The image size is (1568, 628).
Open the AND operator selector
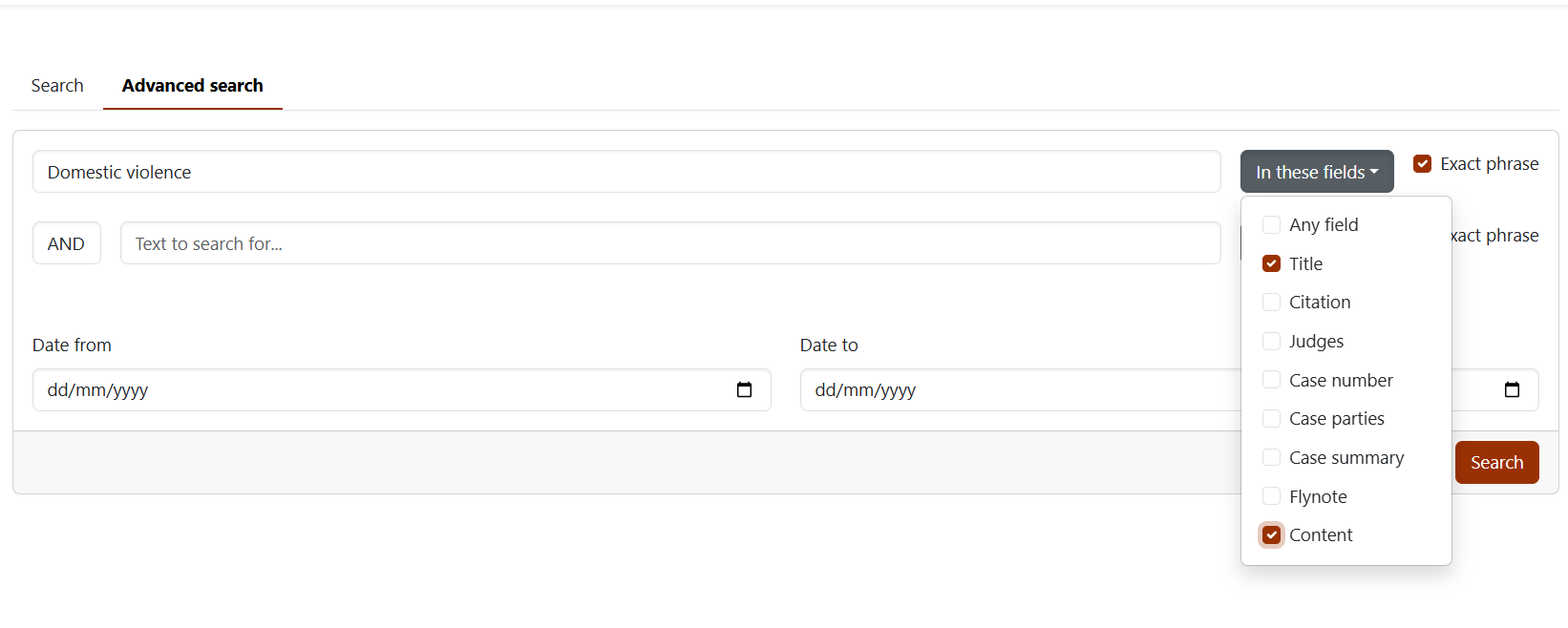pyautogui.click(x=67, y=243)
